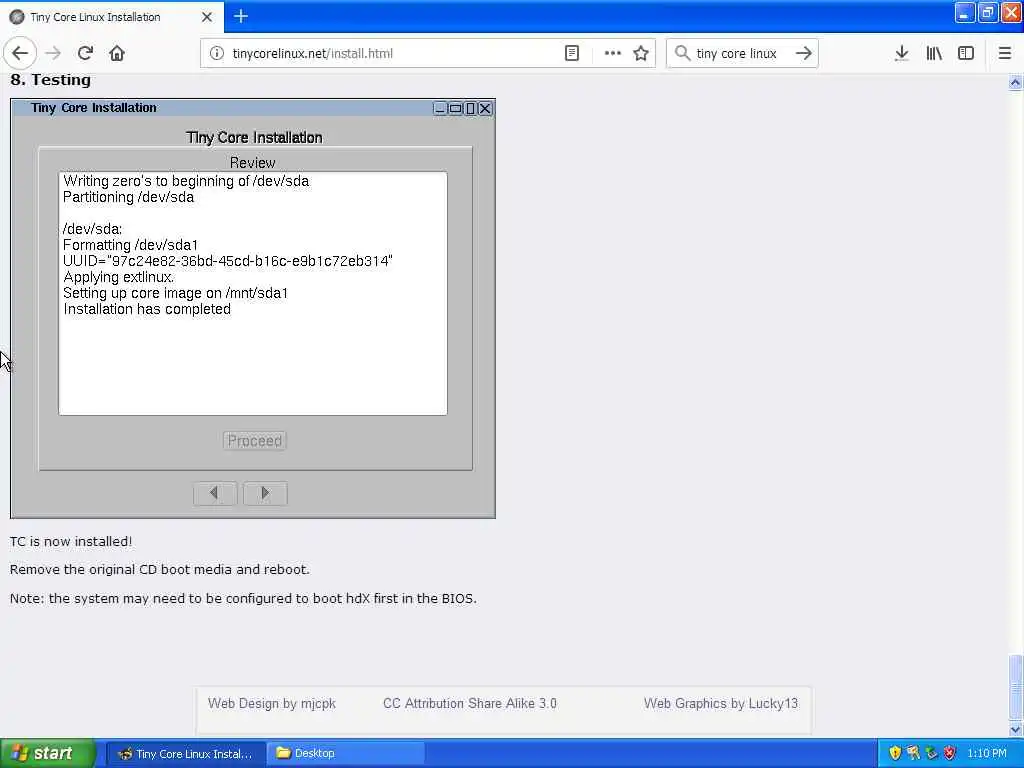
Task: Open the Firefox hamburger menu
Action: tap(1004, 53)
